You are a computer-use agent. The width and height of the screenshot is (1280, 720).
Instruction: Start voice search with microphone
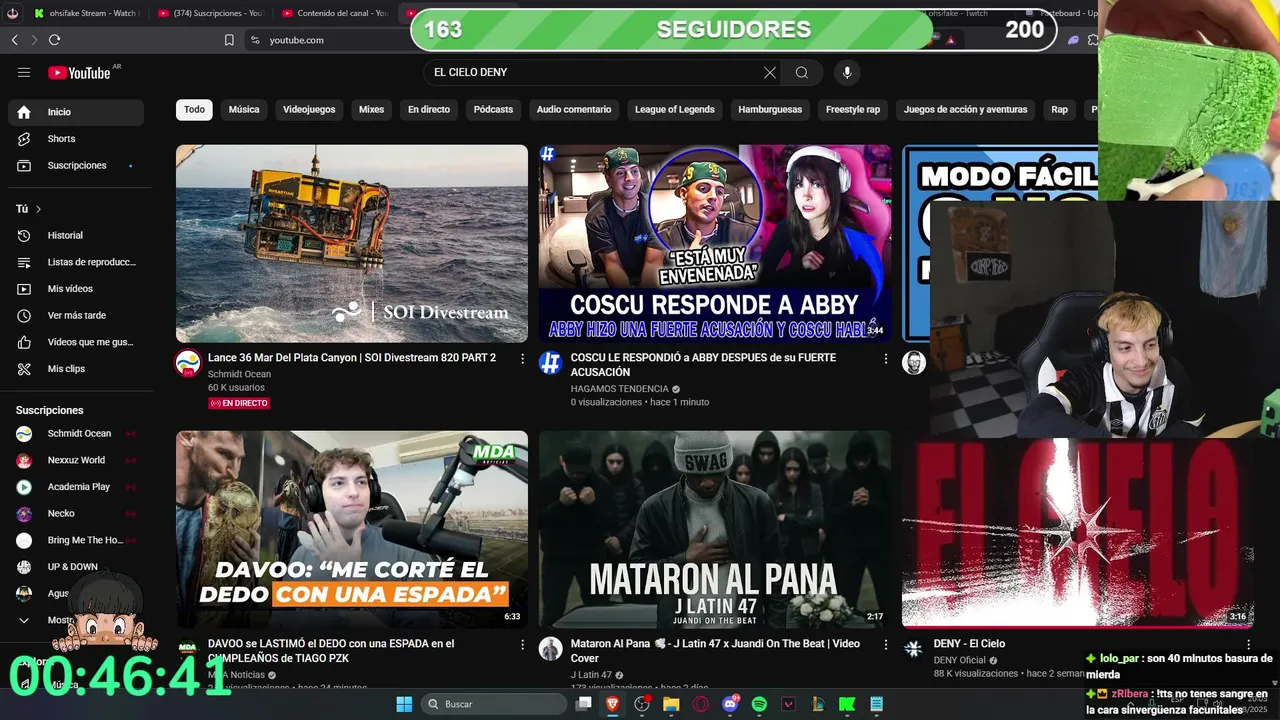(847, 72)
